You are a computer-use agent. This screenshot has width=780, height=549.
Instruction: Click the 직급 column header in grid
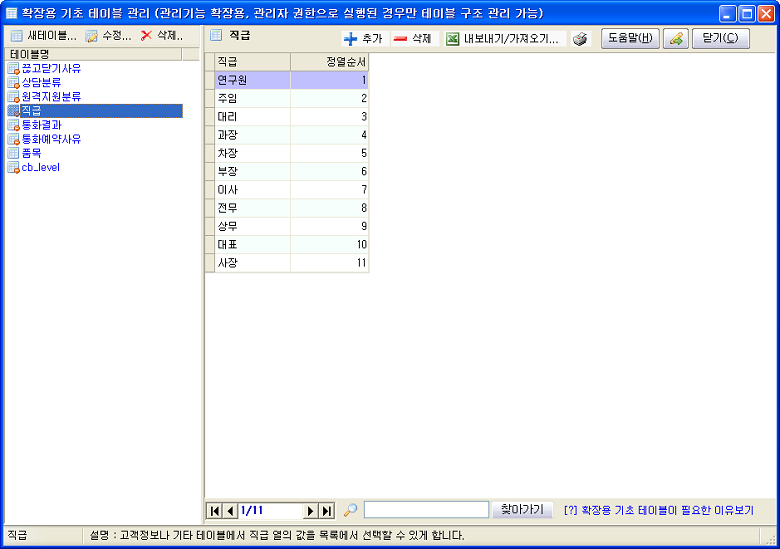pos(253,62)
